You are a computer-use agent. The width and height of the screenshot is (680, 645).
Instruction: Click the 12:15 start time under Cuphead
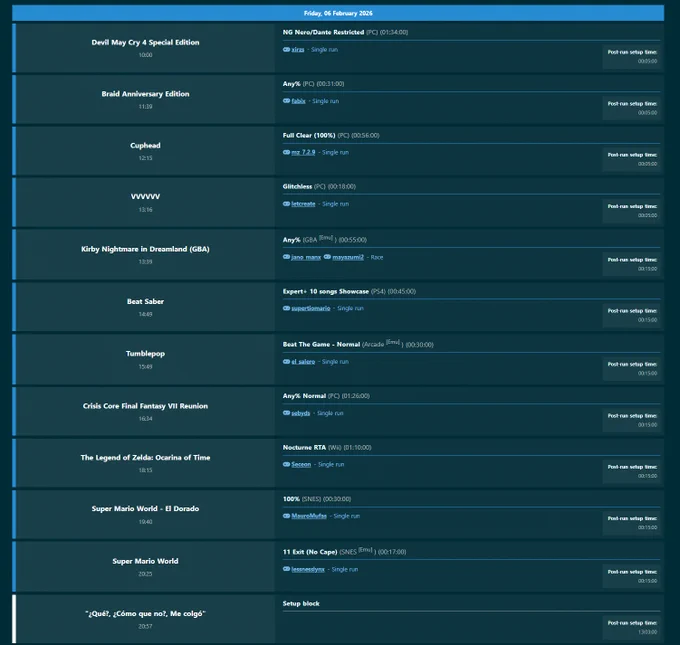click(145, 158)
